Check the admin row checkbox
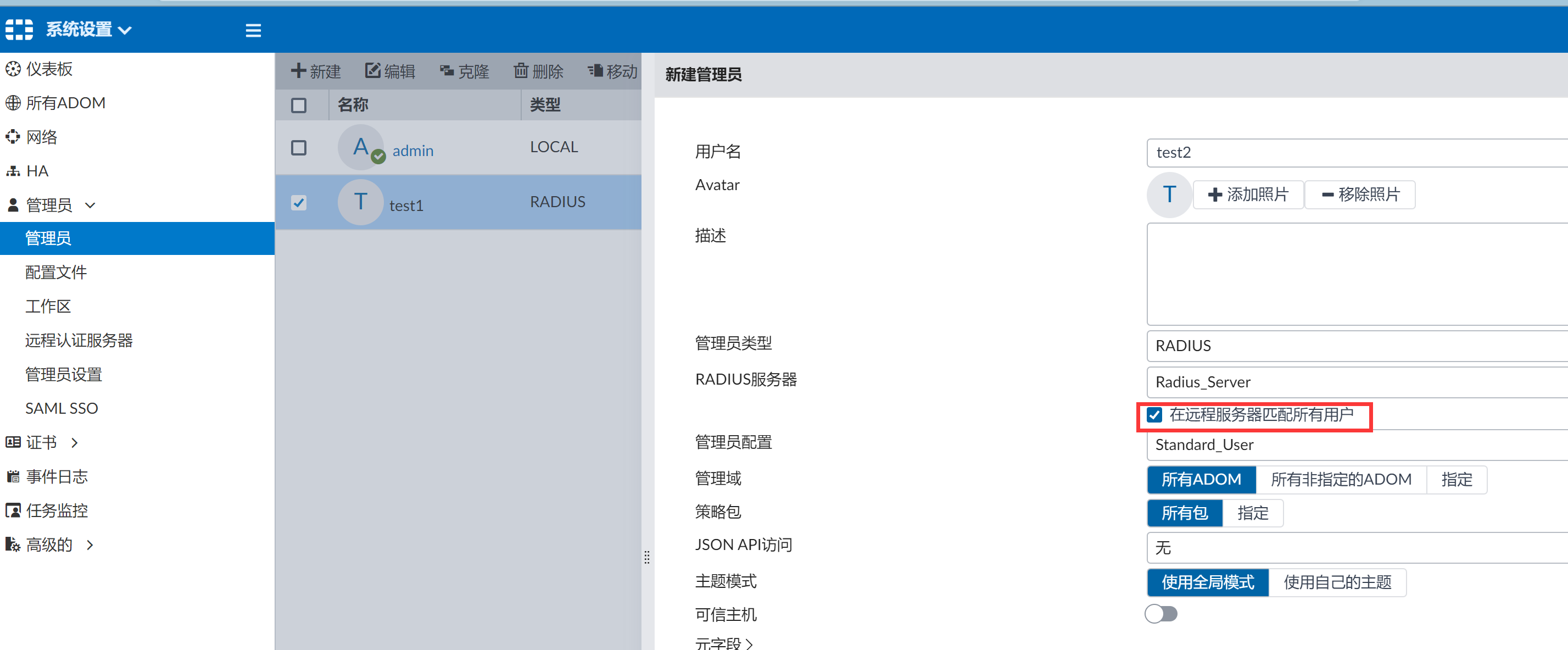This screenshot has width=1568, height=650. 298,147
